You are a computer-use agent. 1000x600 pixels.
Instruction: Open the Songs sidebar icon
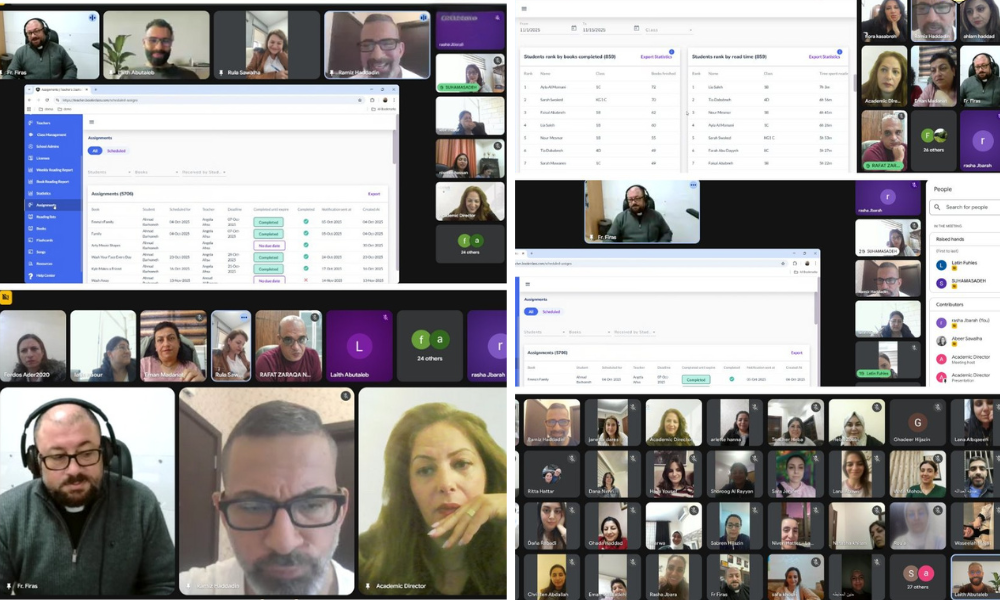32,251
